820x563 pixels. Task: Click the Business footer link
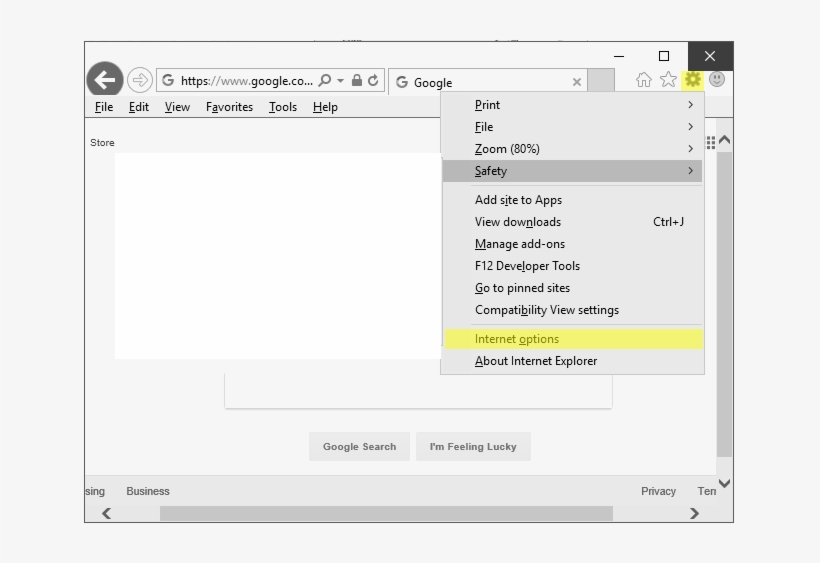[148, 491]
